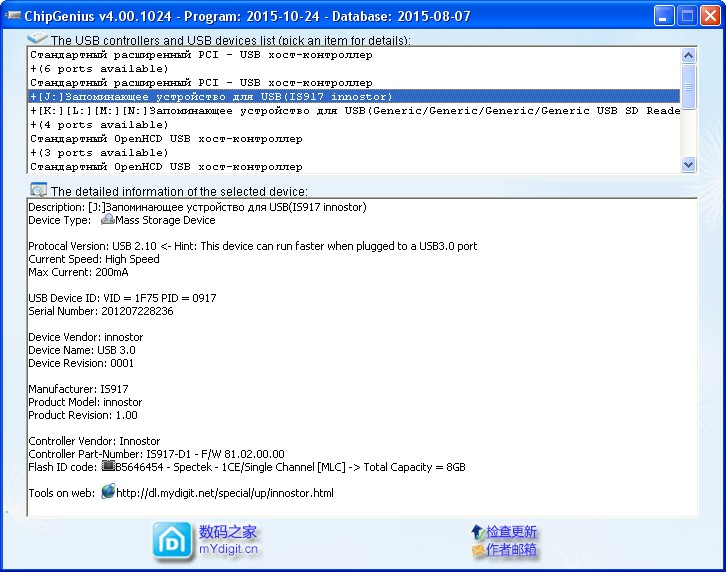Click the device list scroll down arrow

point(688,164)
